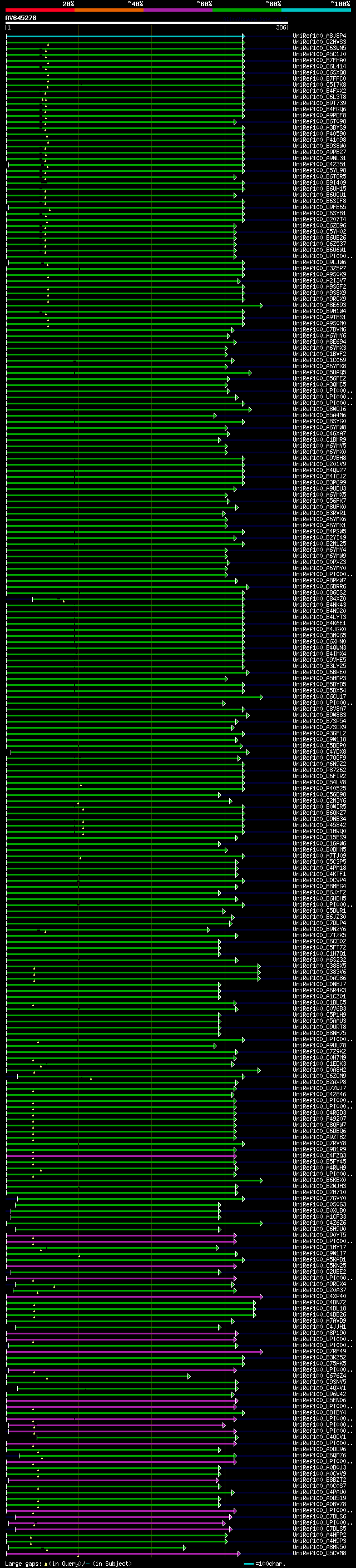Click the long green bar for A8E693
The image size is (356, 1568).
click(135, 305)
